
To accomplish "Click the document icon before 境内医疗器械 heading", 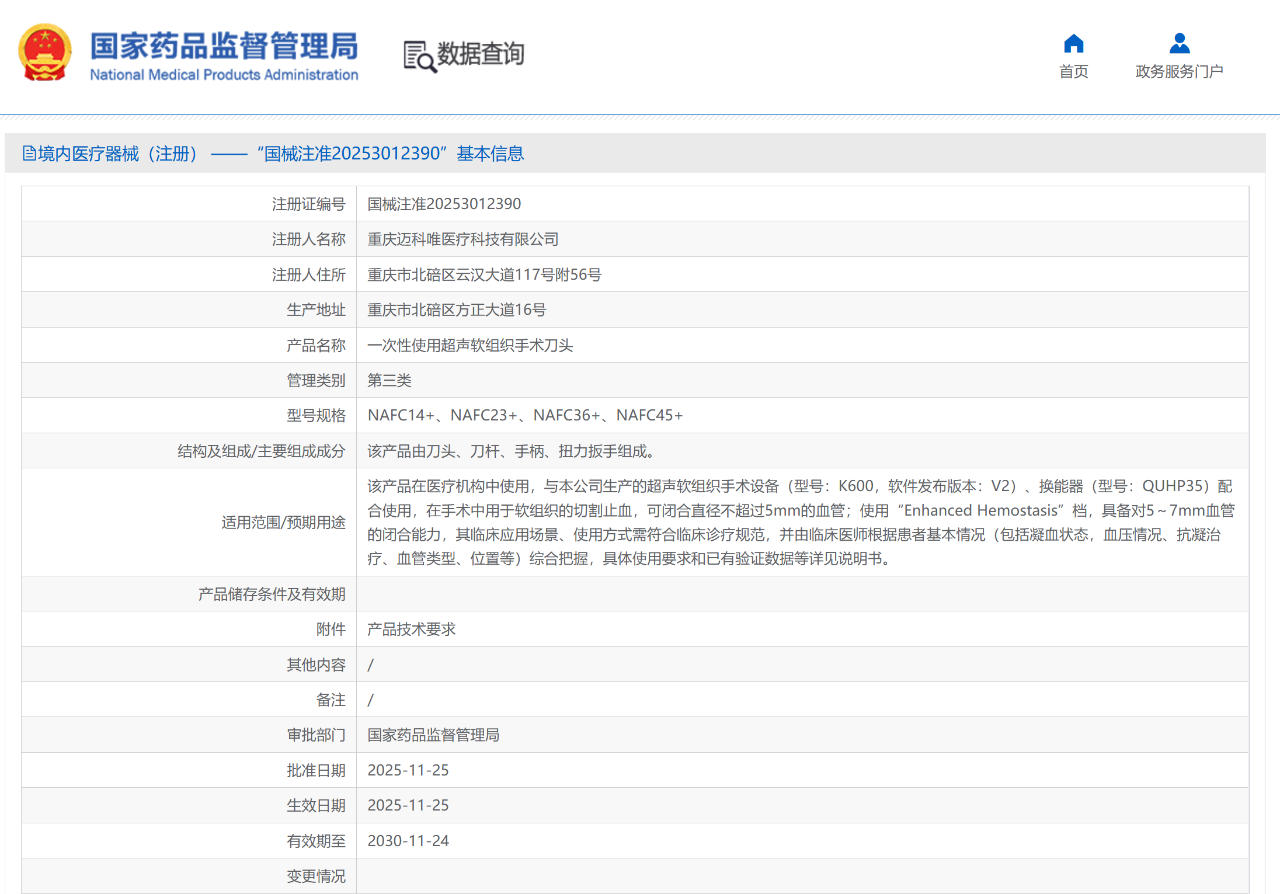I will [x=29, y=153].
